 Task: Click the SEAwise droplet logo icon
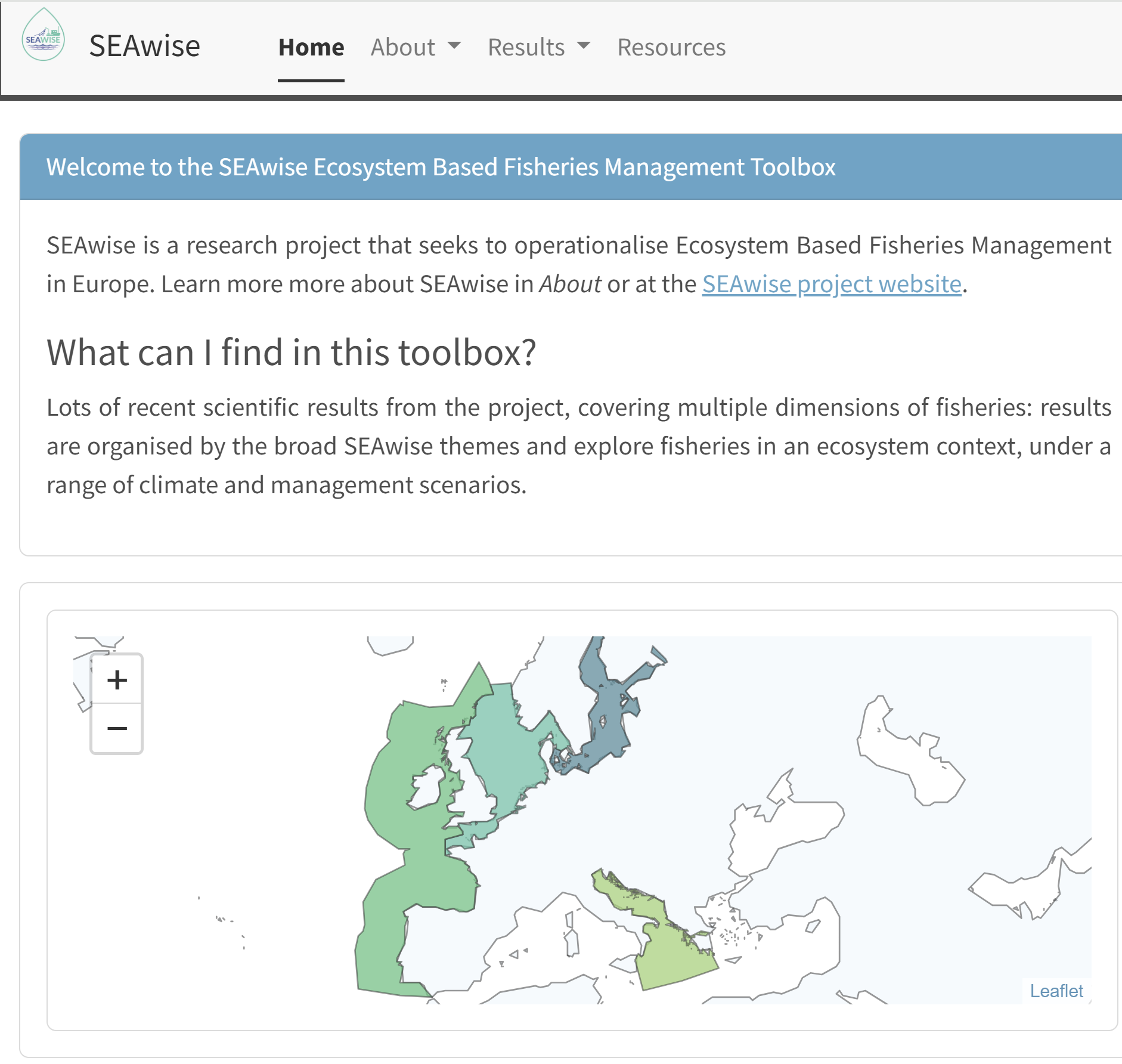(43, 36)
